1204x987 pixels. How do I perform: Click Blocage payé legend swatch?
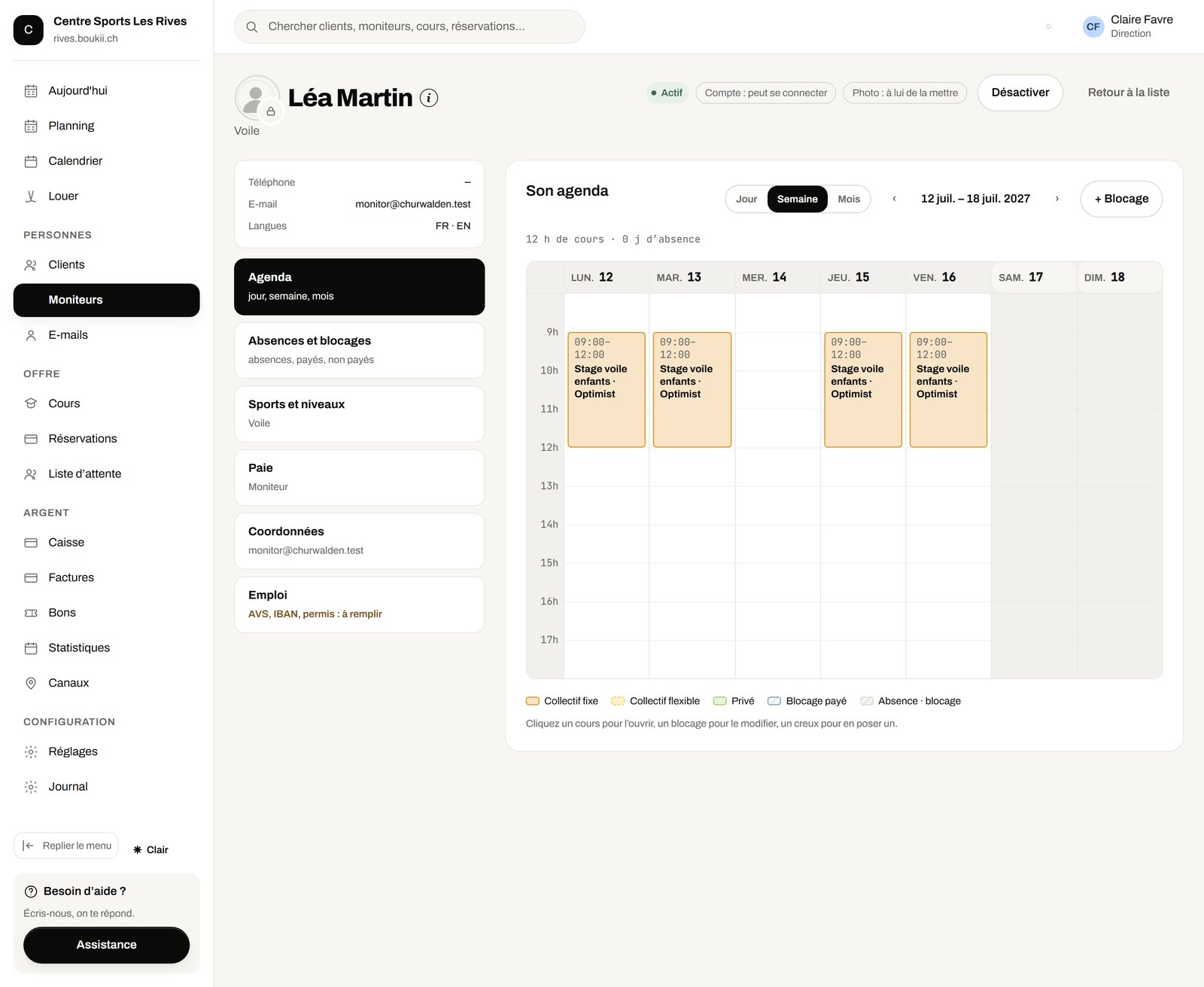[x=774, y=701]
